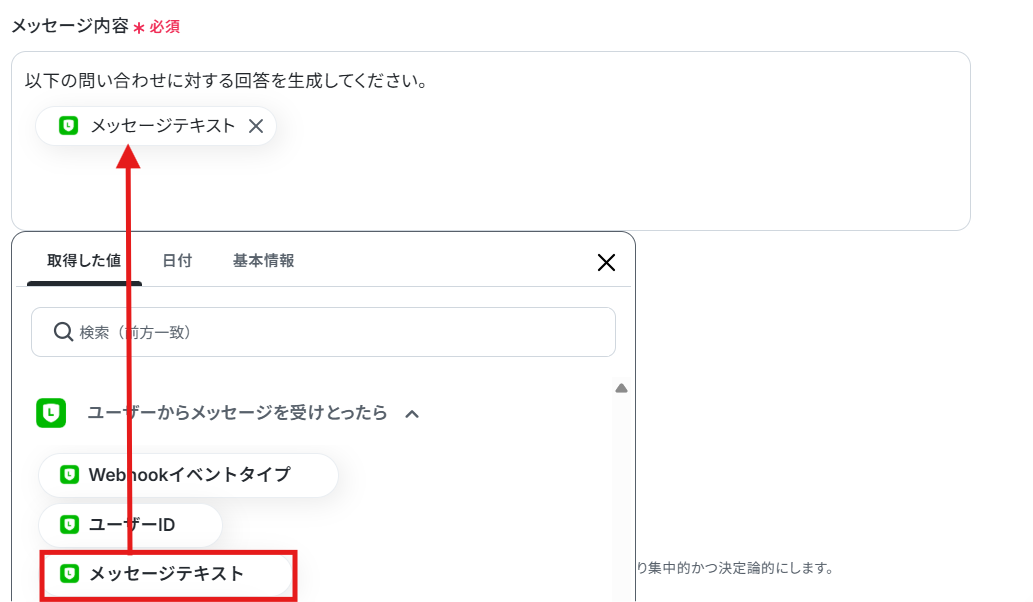This screenshot has height=602, width=1033.
Task: Collapse ユーザーからメッセージを受けとったら section chevron
Action: tap(412, 414)
